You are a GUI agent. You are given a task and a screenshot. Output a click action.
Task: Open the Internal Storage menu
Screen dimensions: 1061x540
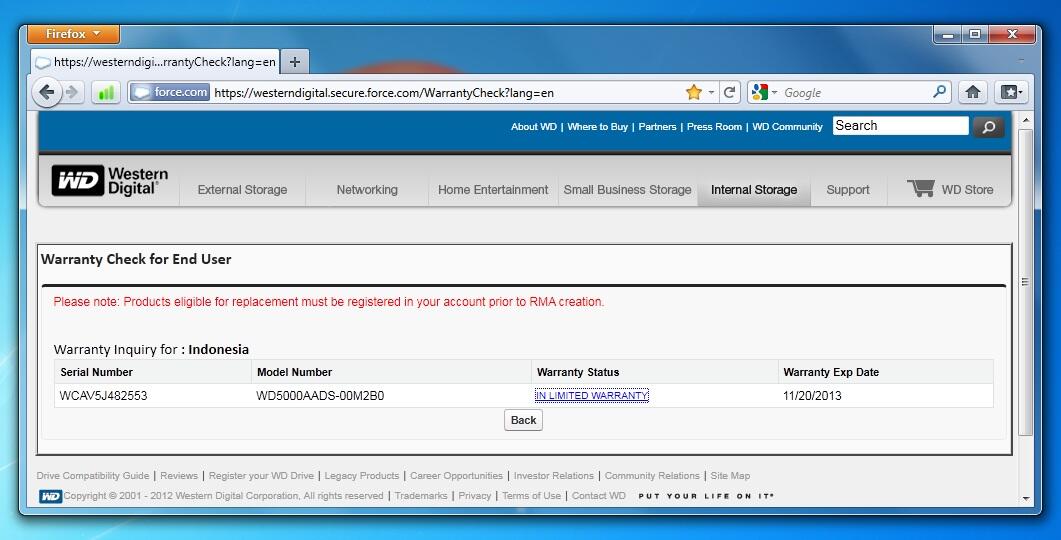(754, 190)
